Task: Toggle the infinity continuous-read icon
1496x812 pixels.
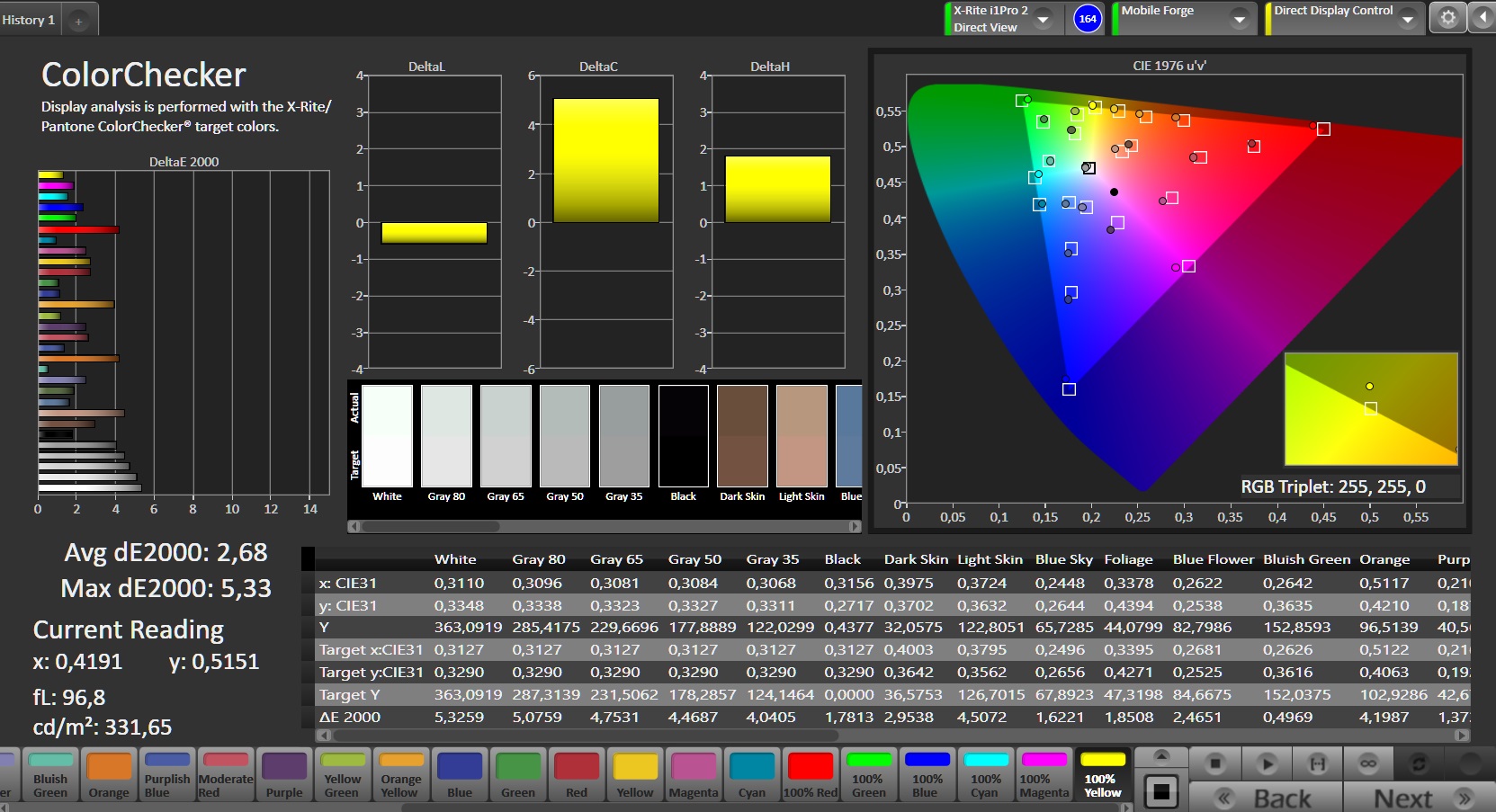Action: tap(1367, 763)
